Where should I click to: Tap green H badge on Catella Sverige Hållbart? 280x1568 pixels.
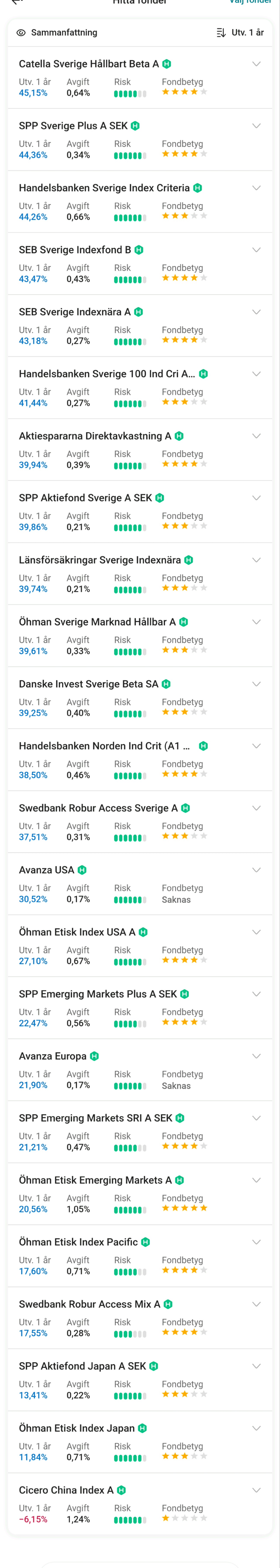[167, 64]
